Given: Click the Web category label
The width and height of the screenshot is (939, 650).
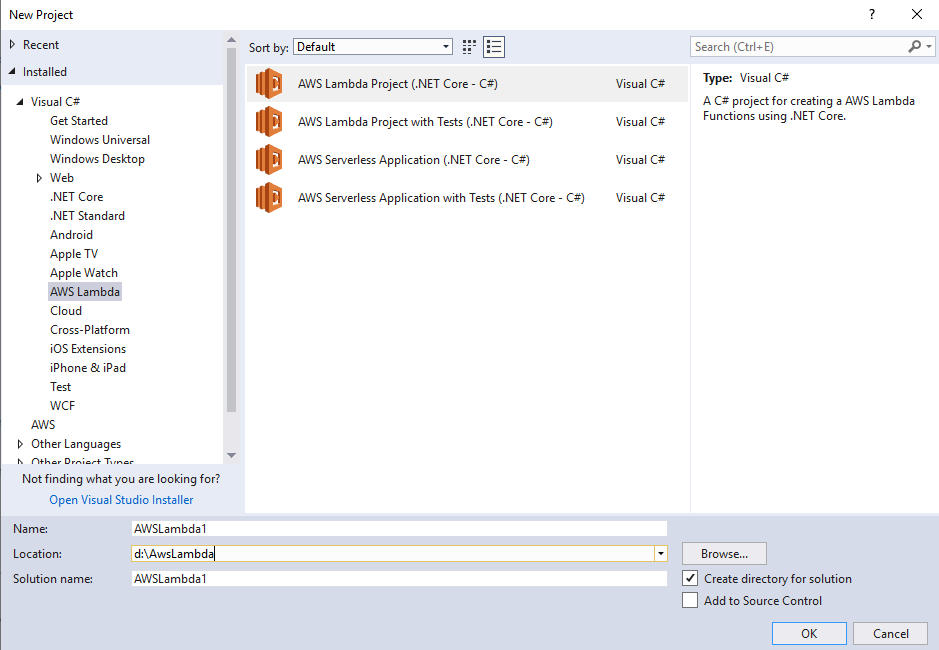Looking at the screenshot, I should [x=62, y=178].
